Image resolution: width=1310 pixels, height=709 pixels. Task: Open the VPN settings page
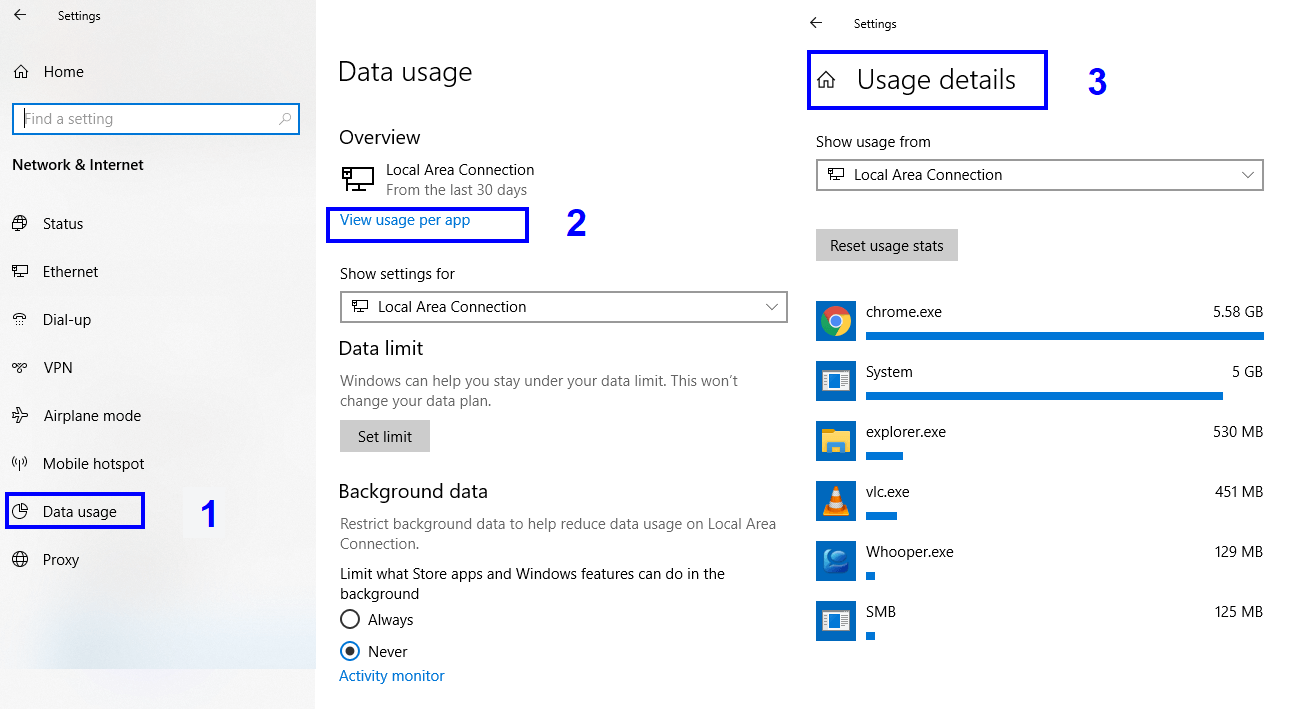58,367
